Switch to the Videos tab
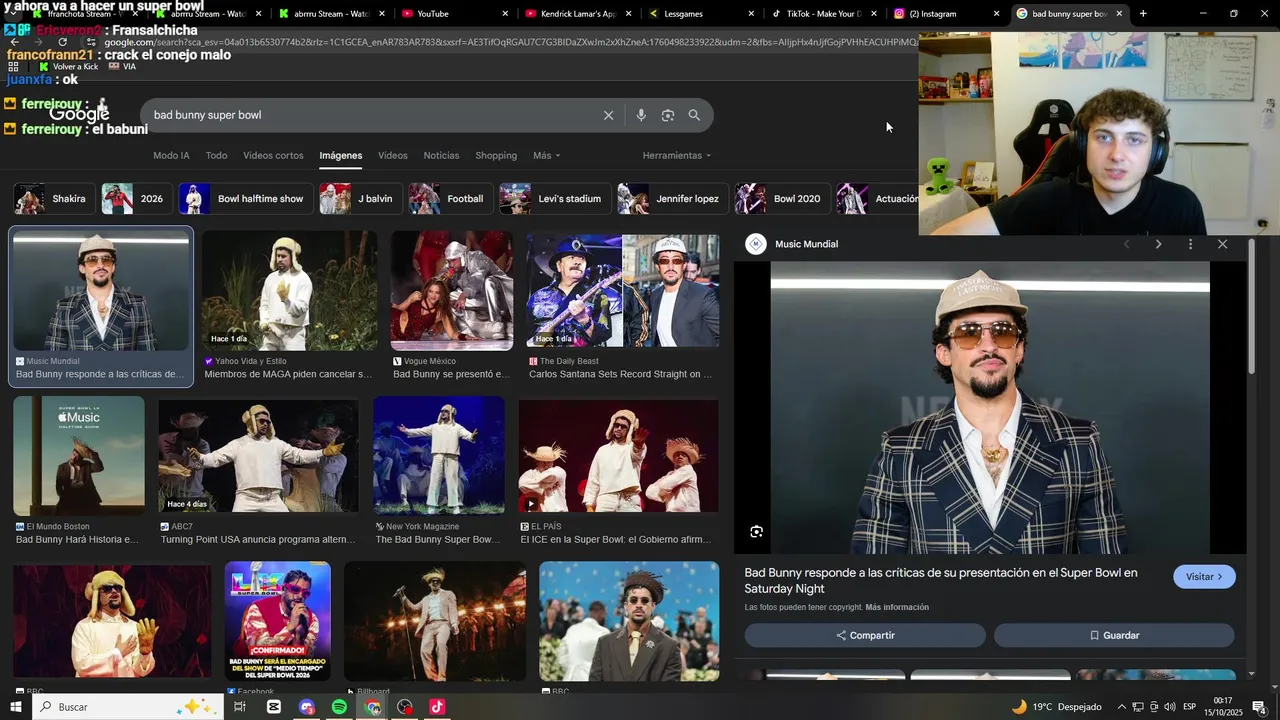The height and width of the screenshot is (720, 1280). click(392, 156)
